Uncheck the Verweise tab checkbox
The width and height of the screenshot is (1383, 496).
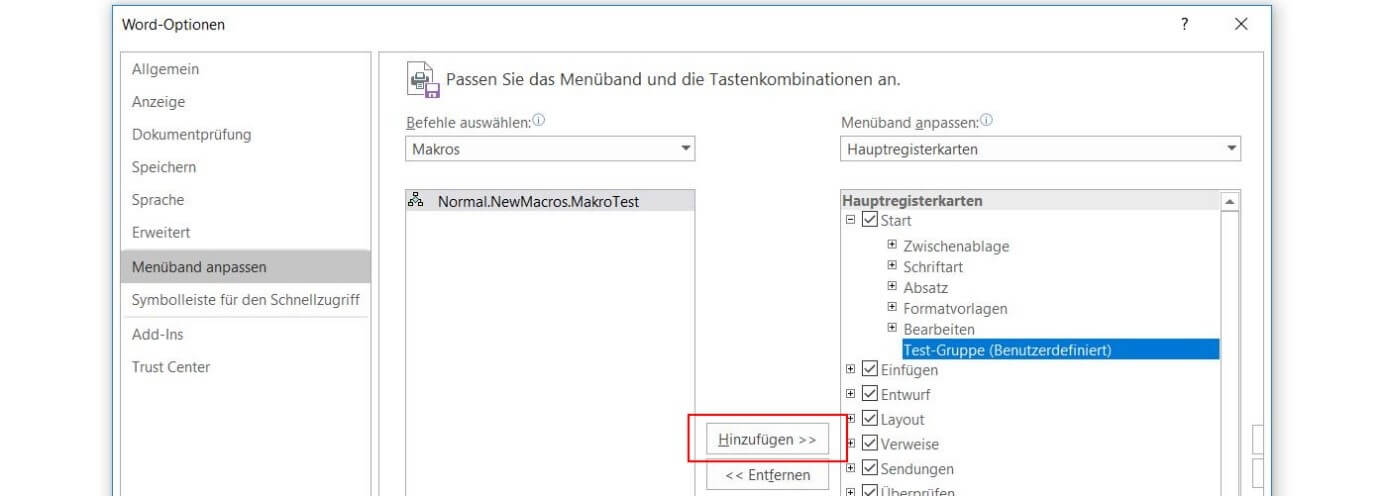tap(869, 443)
